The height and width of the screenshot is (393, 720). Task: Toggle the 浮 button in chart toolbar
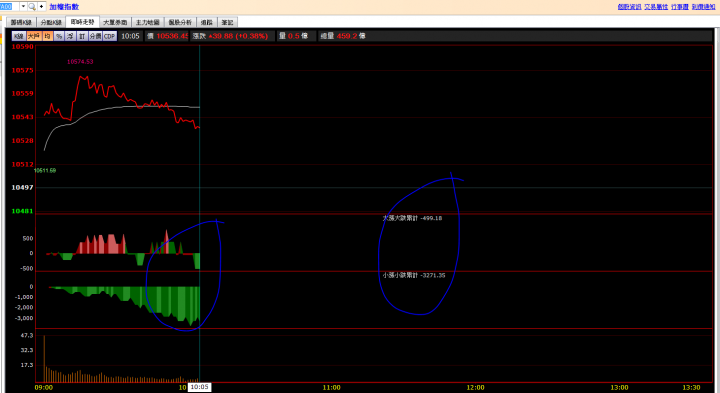coord(70,36)
